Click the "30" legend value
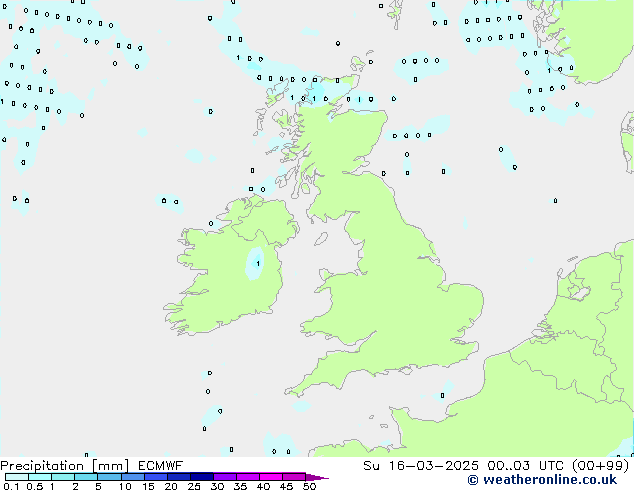The width and height of the screenshot is (634, 490). coord(217,486)
